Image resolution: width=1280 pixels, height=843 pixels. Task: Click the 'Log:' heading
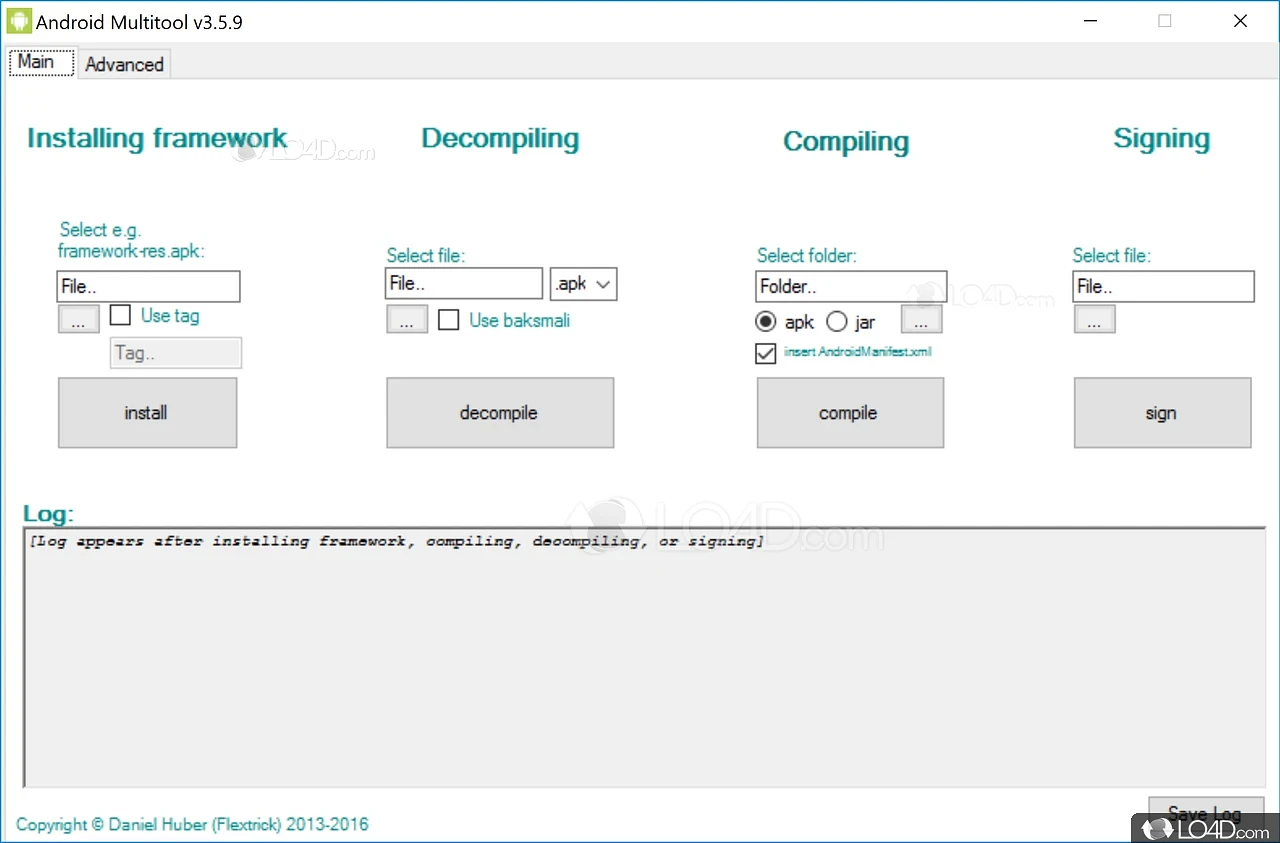click(49, 514)
